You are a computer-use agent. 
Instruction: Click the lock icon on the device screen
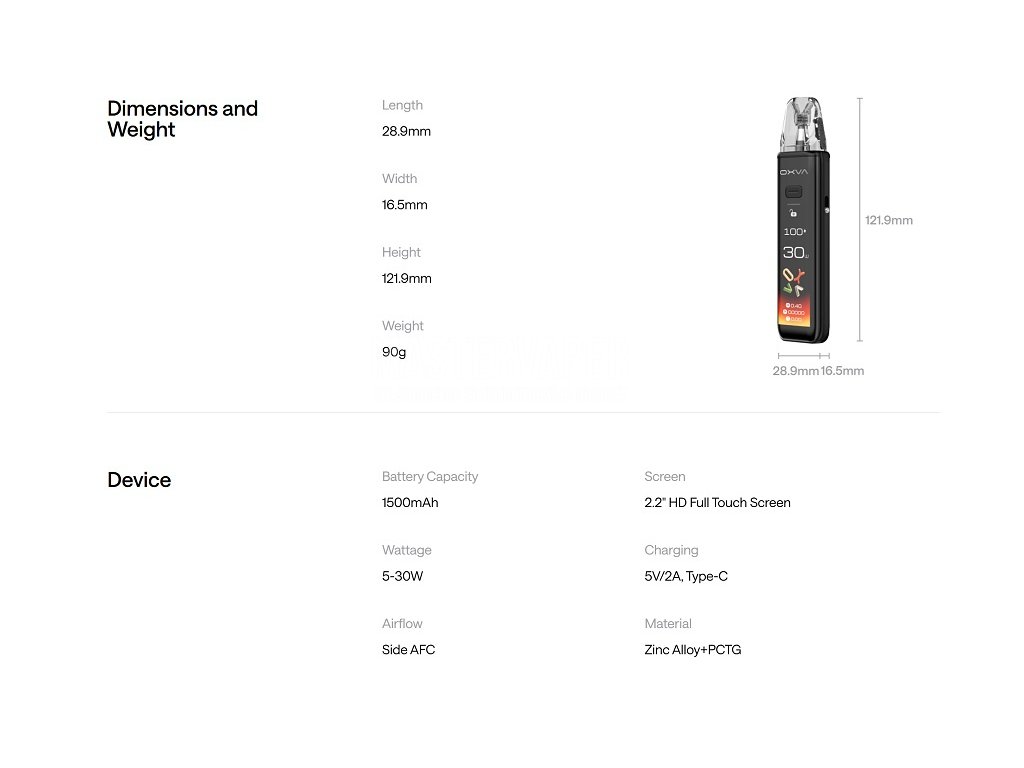tap(794, 212)
